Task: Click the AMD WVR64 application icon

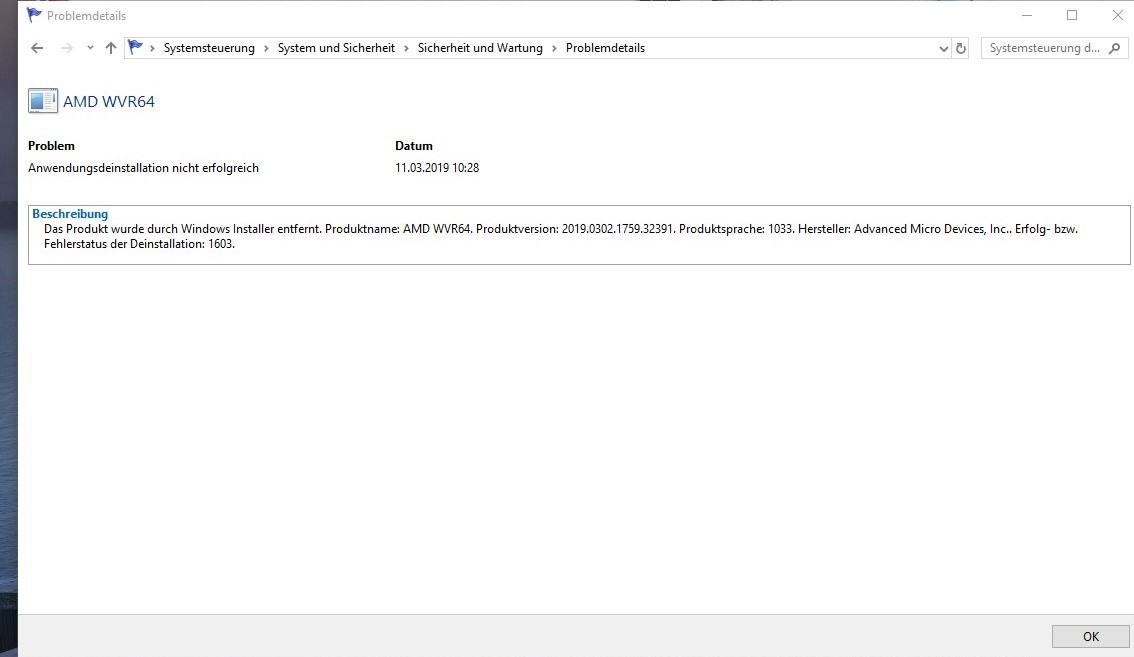Action: click(43, 101)
